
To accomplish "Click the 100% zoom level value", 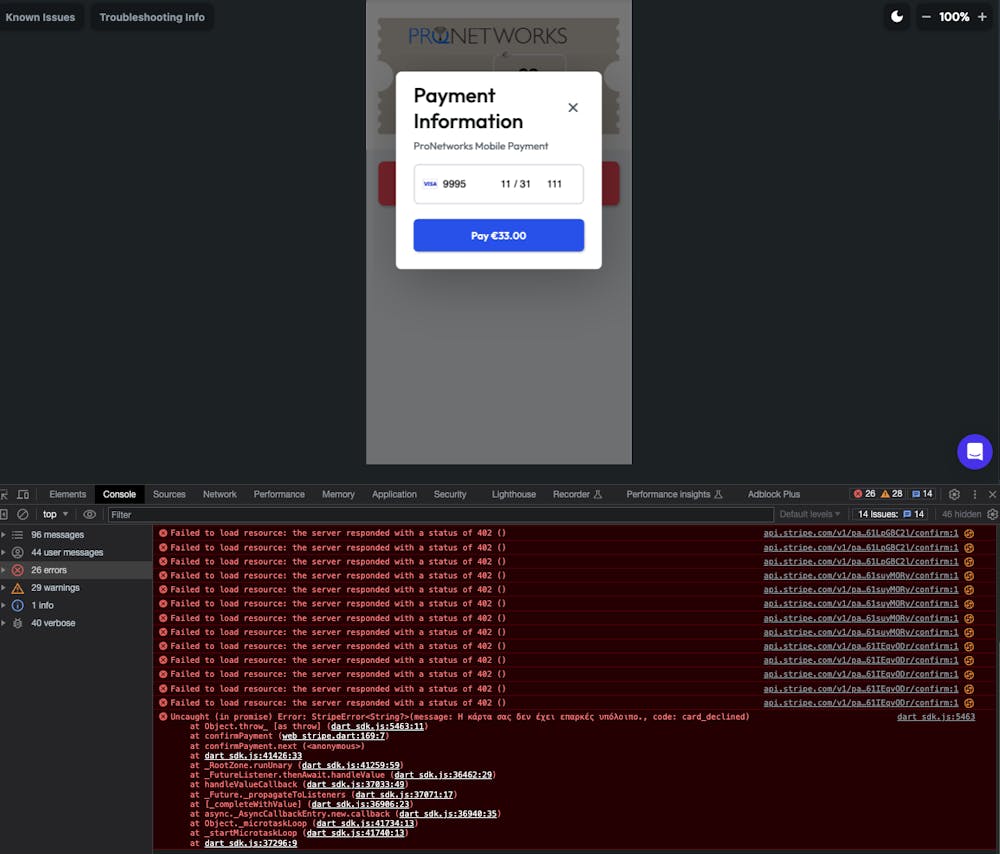I will tap(954, 17).
